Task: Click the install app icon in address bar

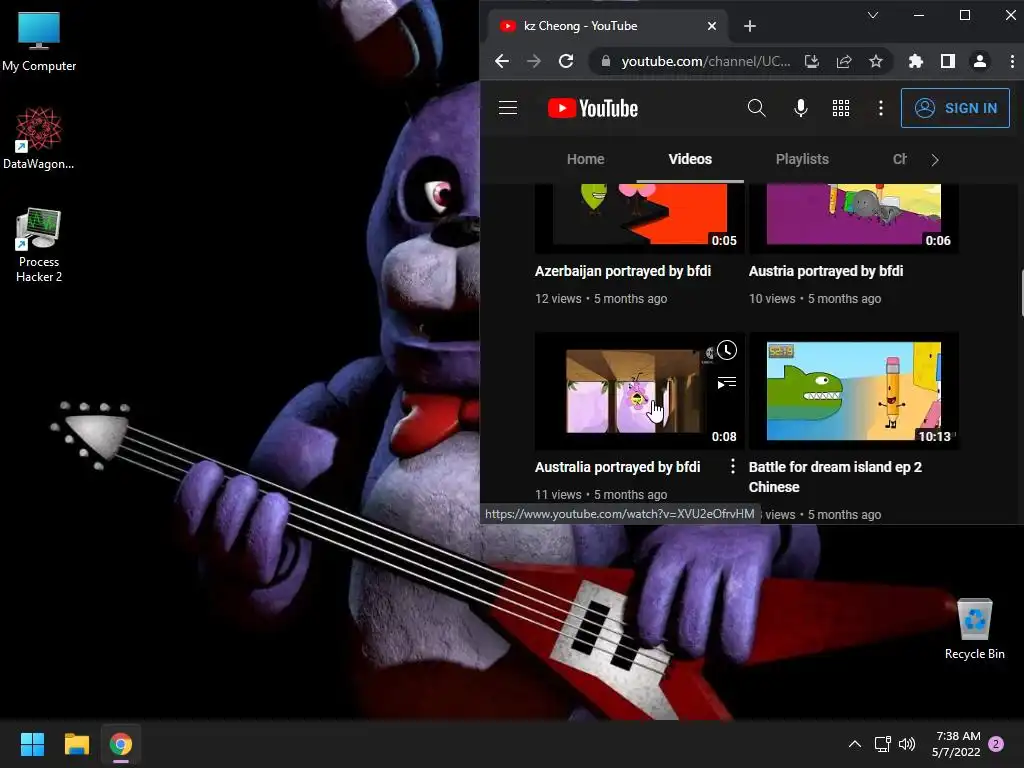Action: [x=811, y=61]
